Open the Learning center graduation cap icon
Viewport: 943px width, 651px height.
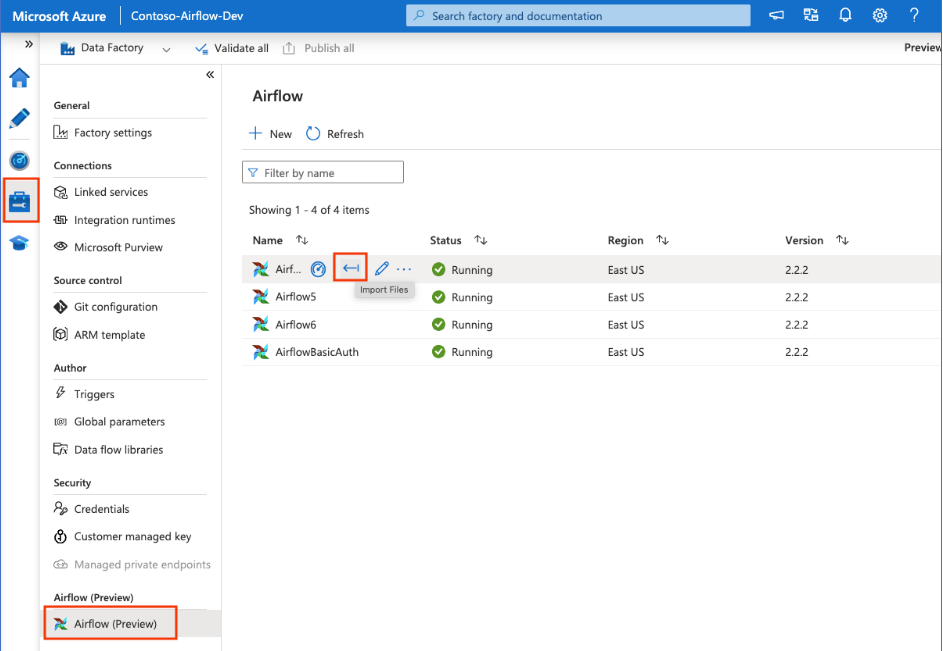tap(19, 243)
